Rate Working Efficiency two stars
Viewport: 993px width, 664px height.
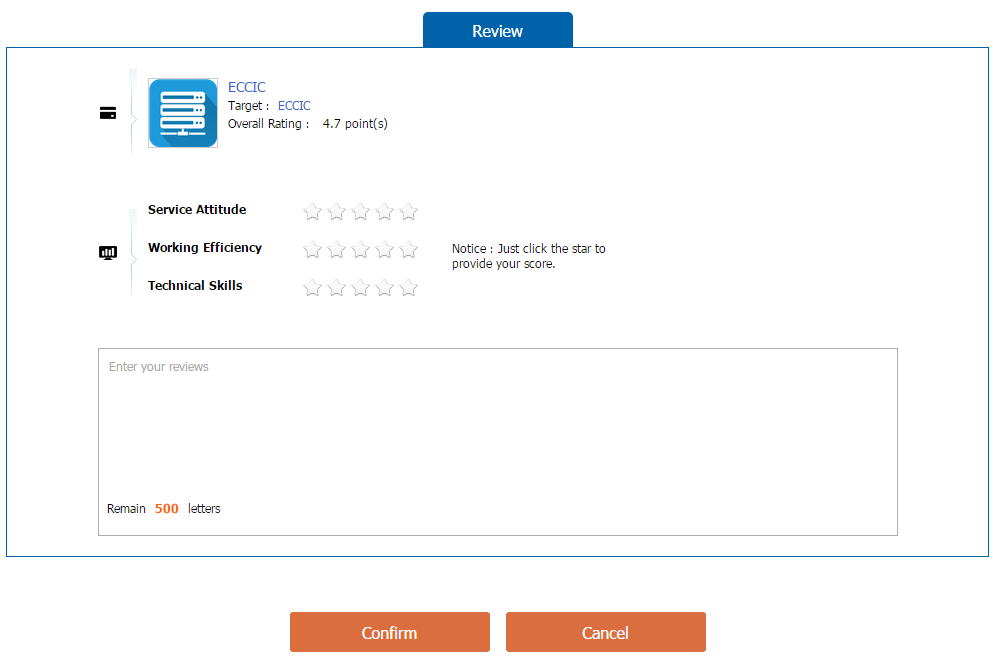point(336,250)
